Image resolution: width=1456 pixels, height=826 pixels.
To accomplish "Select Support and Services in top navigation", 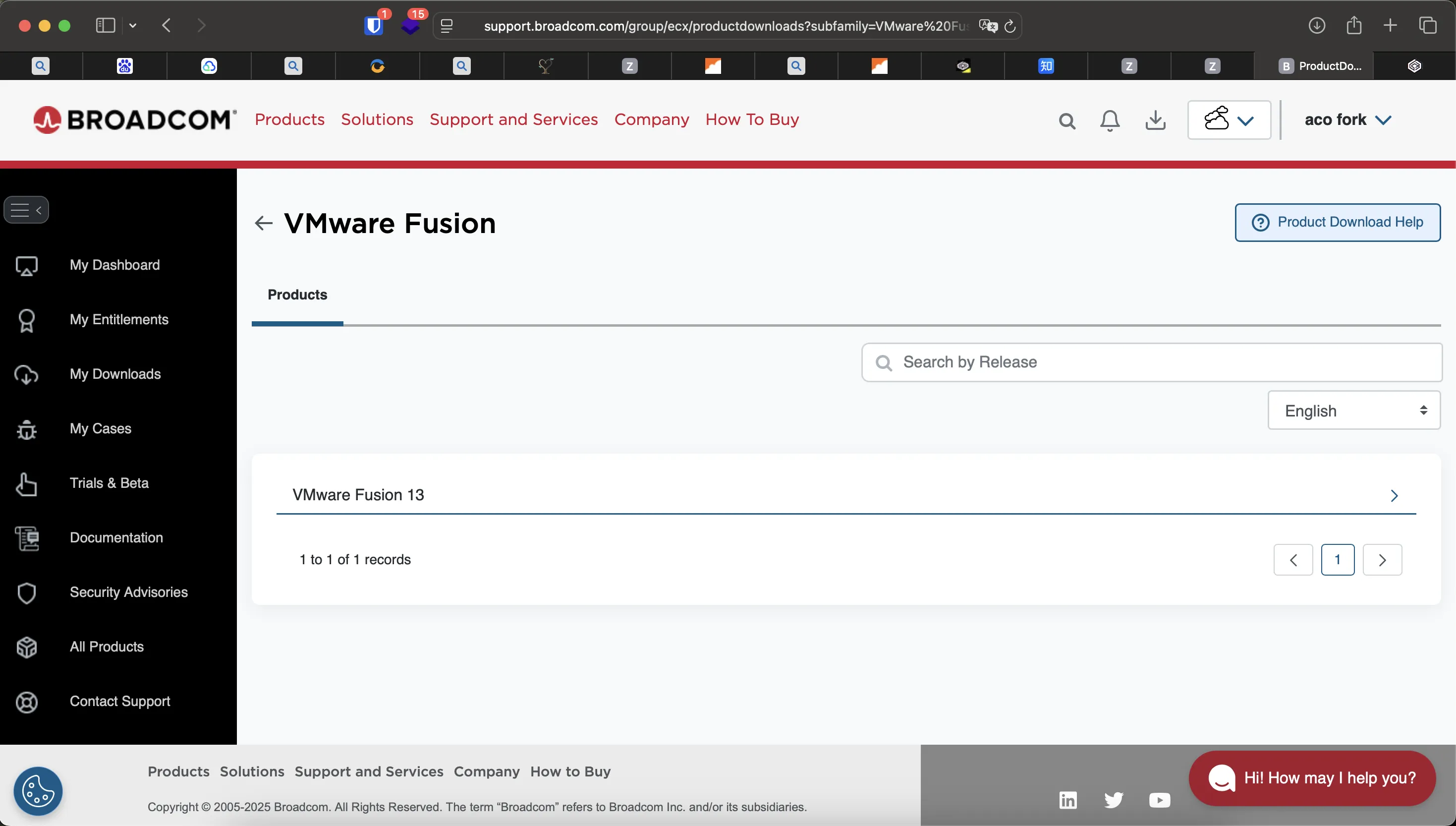I will tap(513, 119).
